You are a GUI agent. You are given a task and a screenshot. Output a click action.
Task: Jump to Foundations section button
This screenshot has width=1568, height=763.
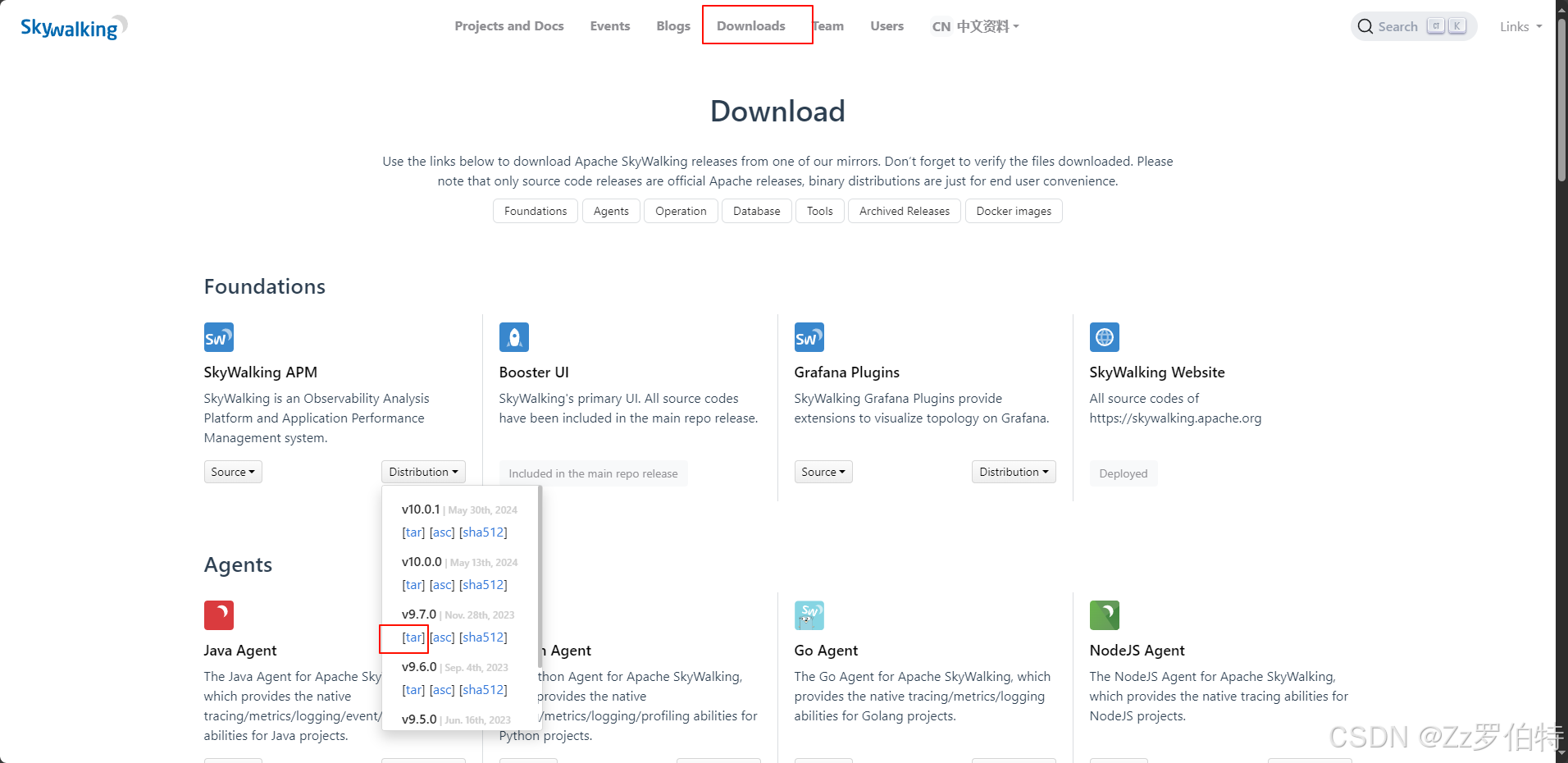[x=536, y=211]
